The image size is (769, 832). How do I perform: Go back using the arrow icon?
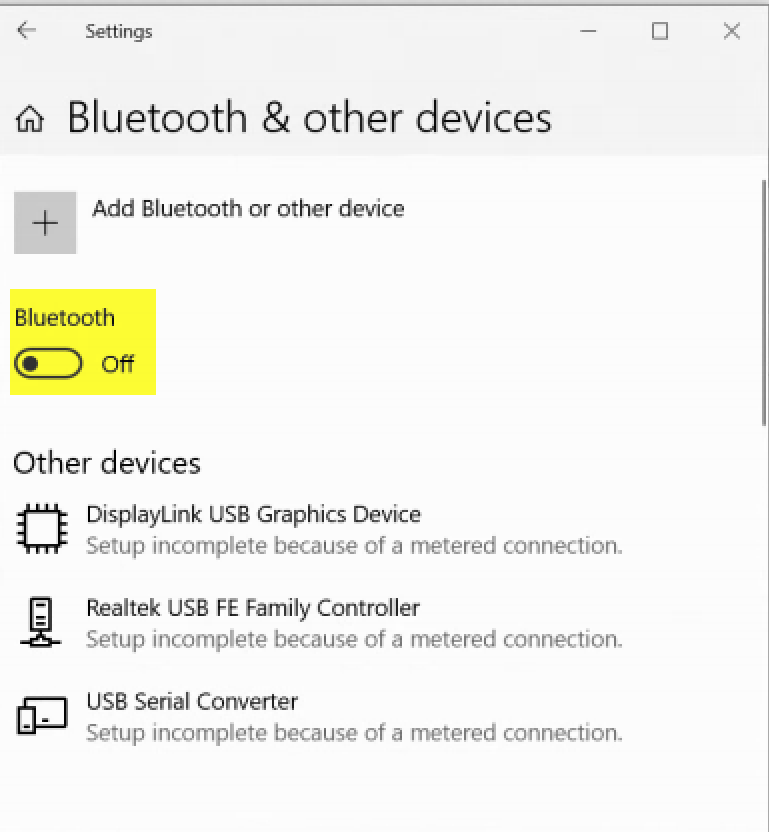click(26, 31)
